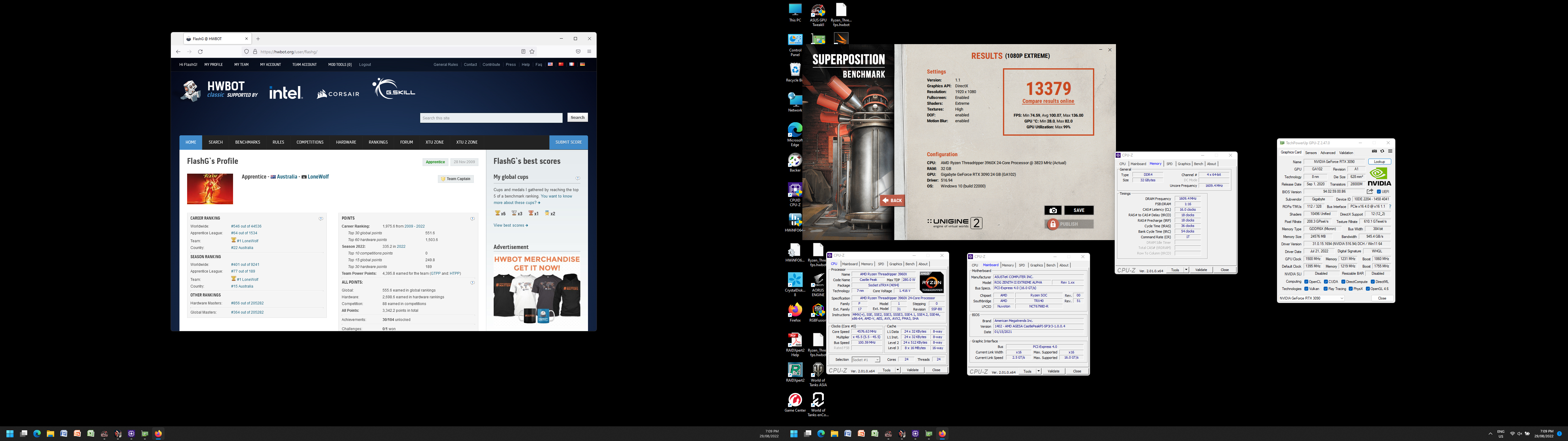Click the Superposition screenshot camera button

click(x=1053, y=210)
